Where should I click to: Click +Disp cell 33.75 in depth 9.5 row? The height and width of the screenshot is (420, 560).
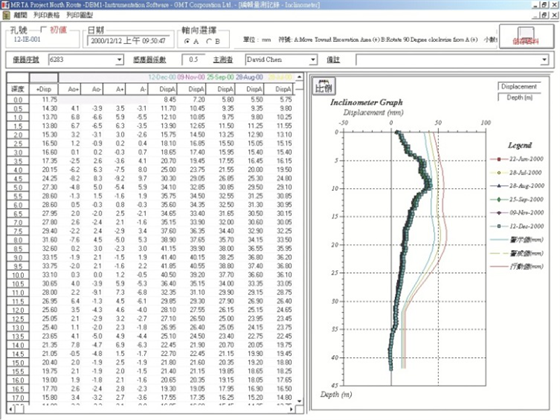44,266
